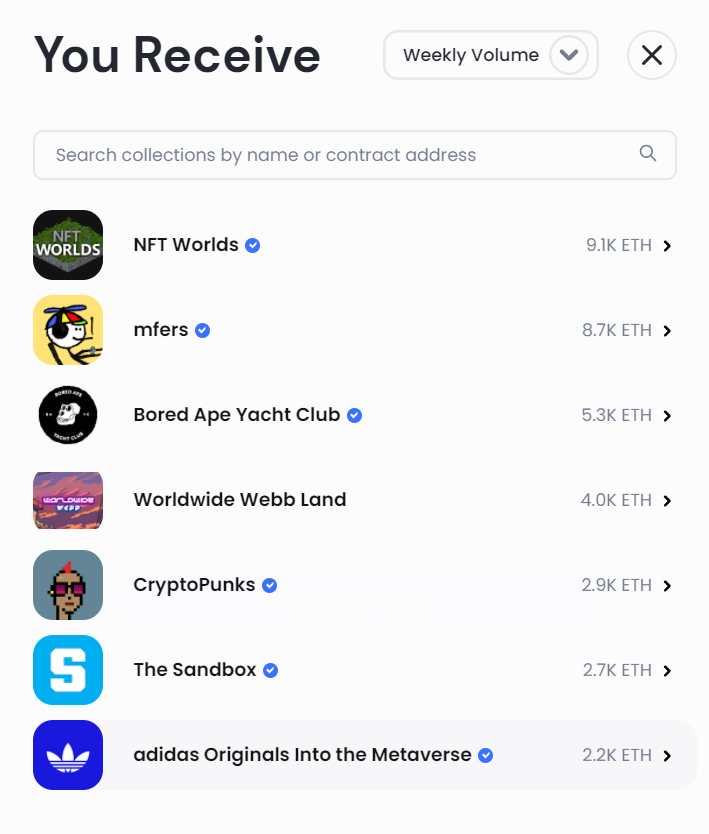The width and height of the screenshot is (709, 834).
Task: Click the magnifying glass search icon
Action: 647,153
